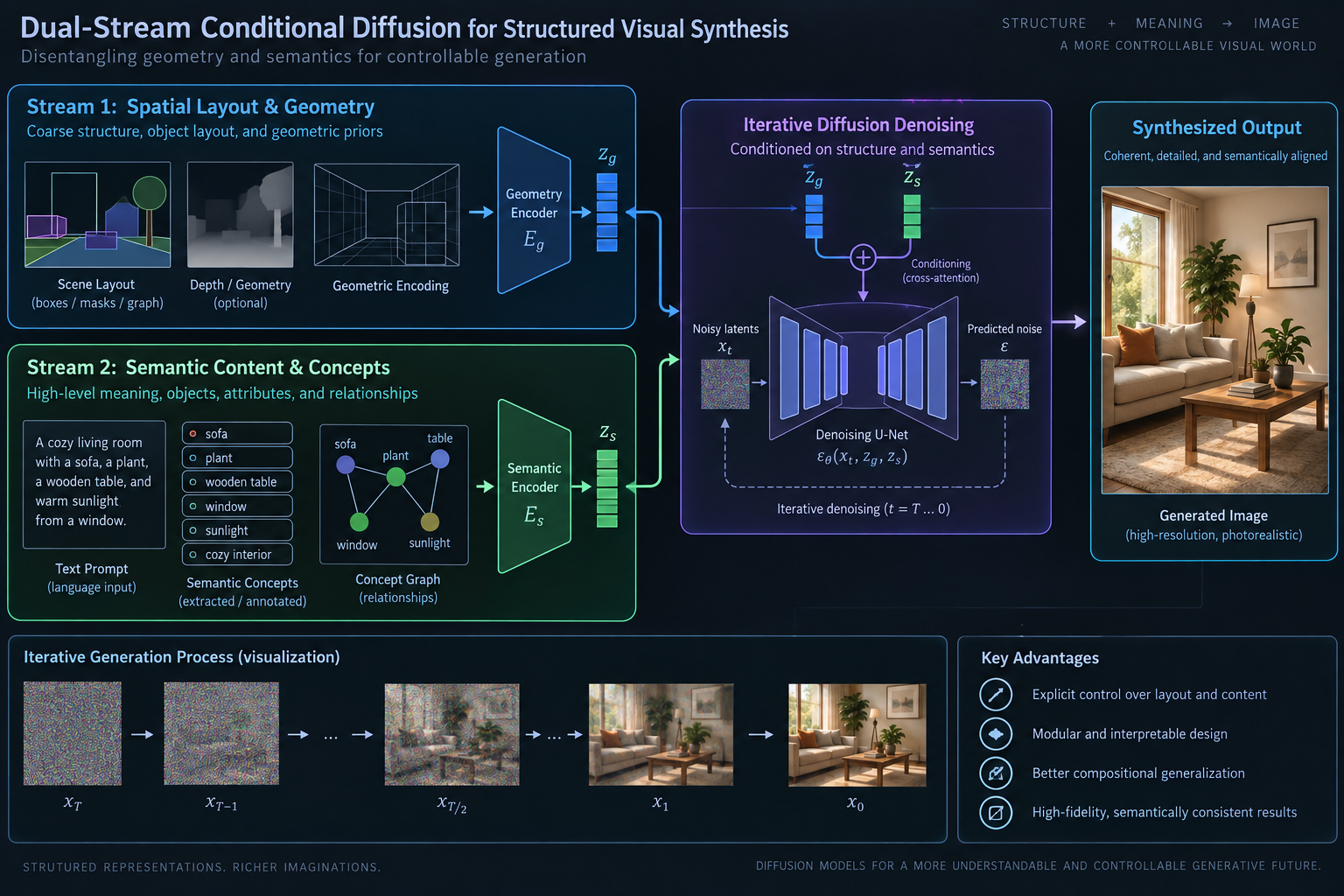
Task: Click the Synthesized Output title
Action: (x=1216, y=128)
